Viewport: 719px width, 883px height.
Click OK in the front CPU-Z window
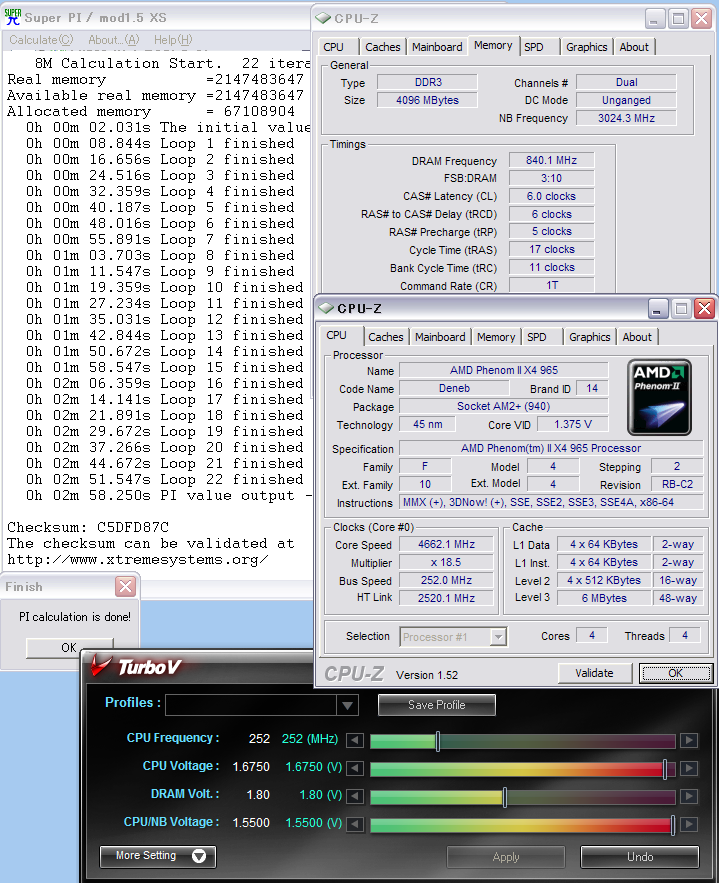676,673
